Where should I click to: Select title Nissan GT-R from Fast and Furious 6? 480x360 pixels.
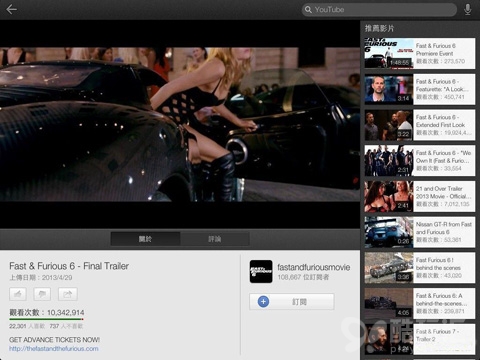click(444, 228)
